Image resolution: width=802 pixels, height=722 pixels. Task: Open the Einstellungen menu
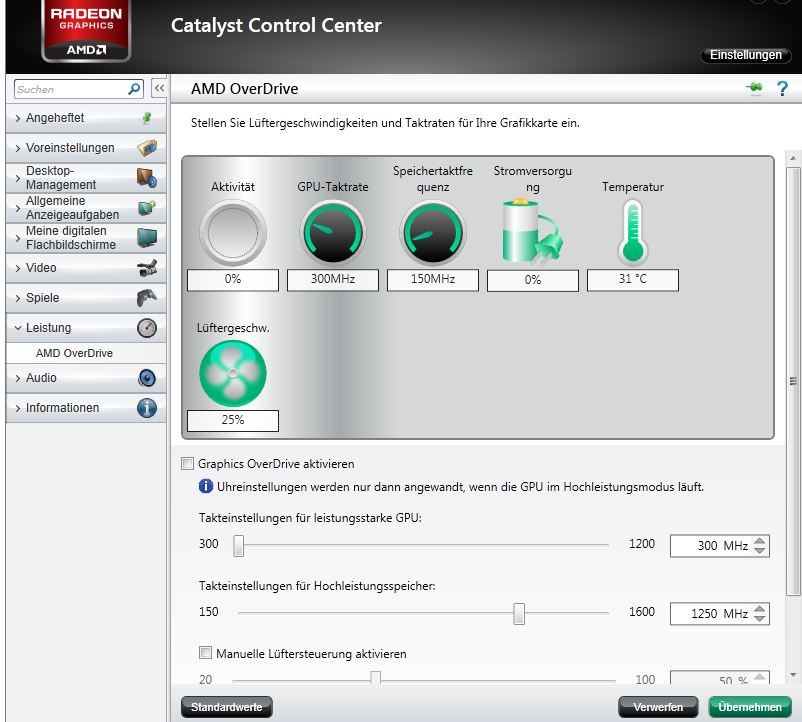(x=745, y=55)
